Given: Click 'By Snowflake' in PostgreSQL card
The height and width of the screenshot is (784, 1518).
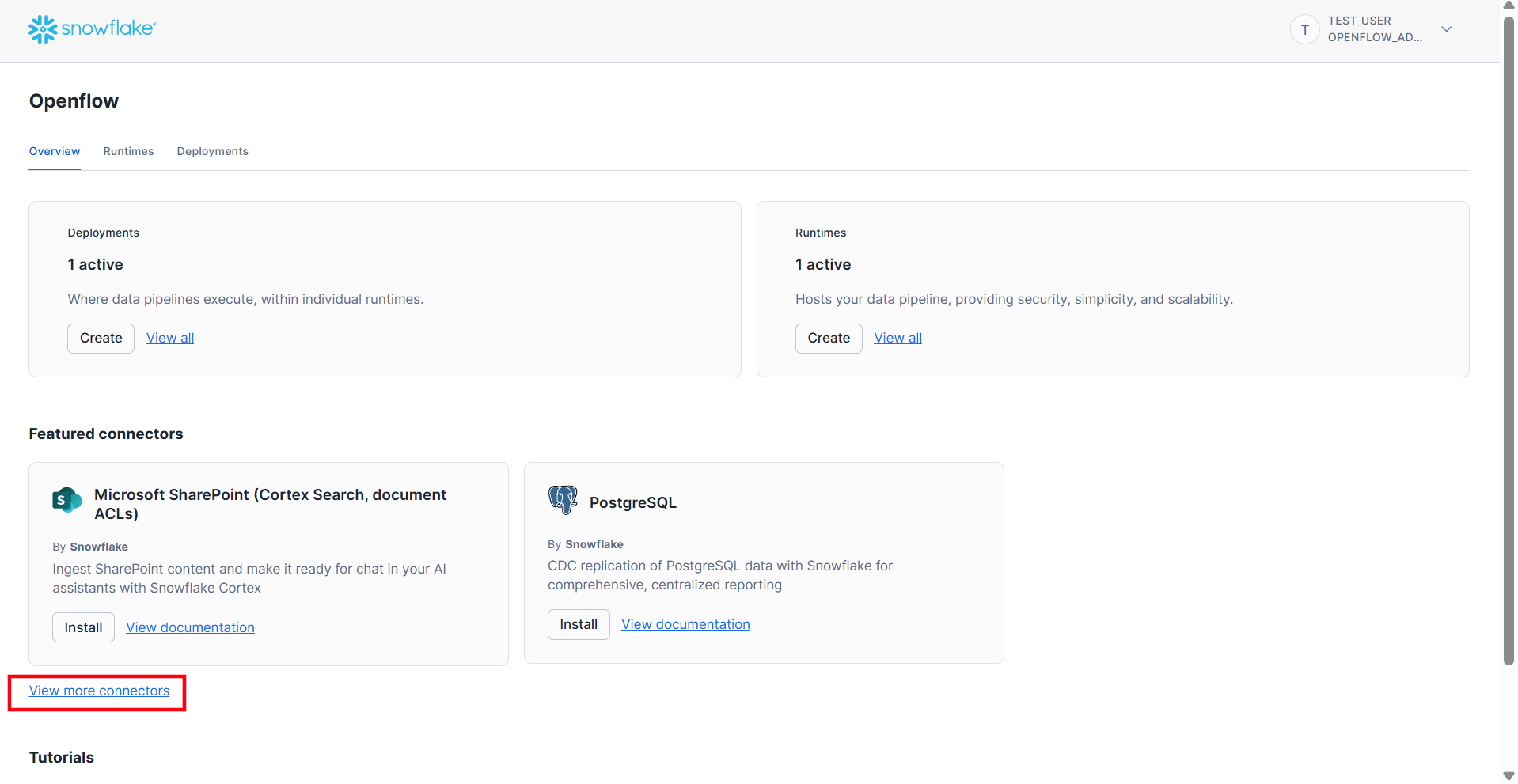Looking at the screenshot, I should click(x=586, y=544).
